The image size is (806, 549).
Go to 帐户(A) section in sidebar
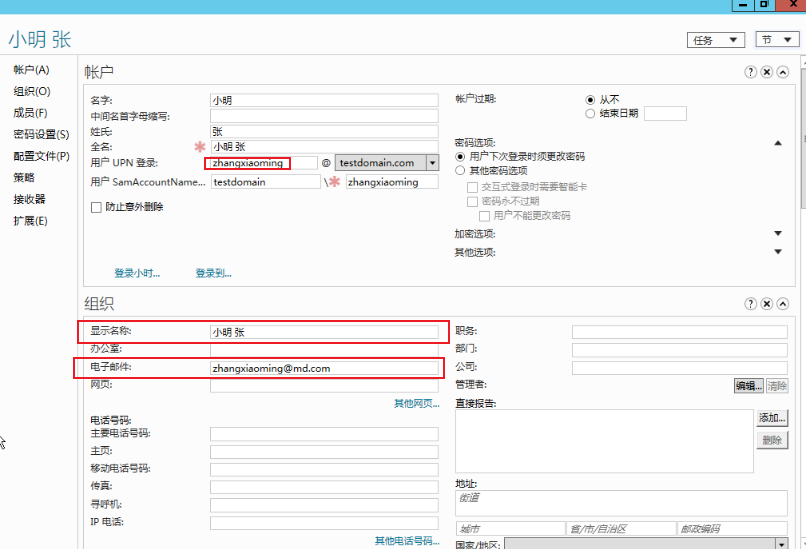(31, 70)
